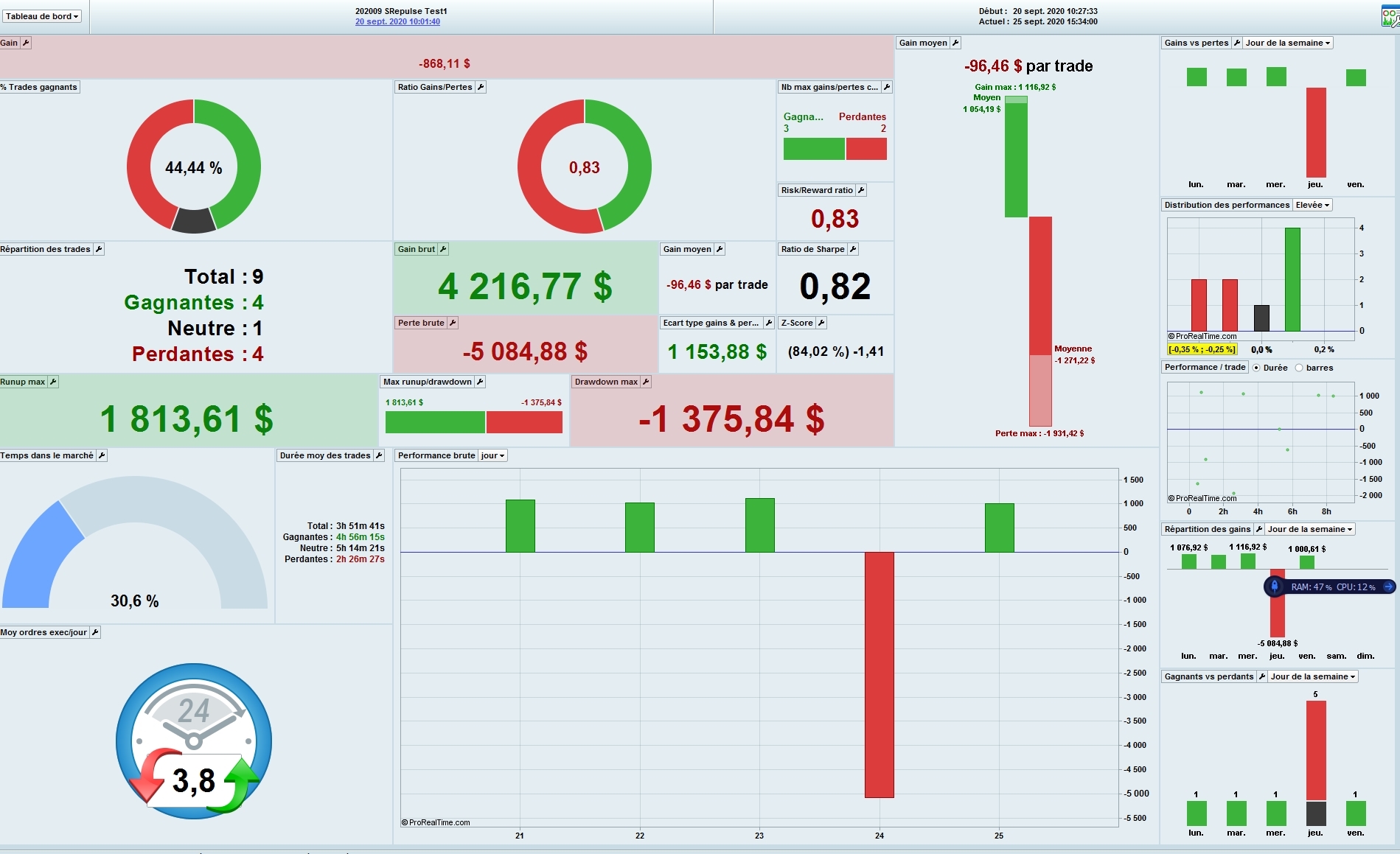This screenshot has height=854, width=1400.
Task: Click the 20 sept. 2020 10:01:40 link
Action: tap(397, 21)
